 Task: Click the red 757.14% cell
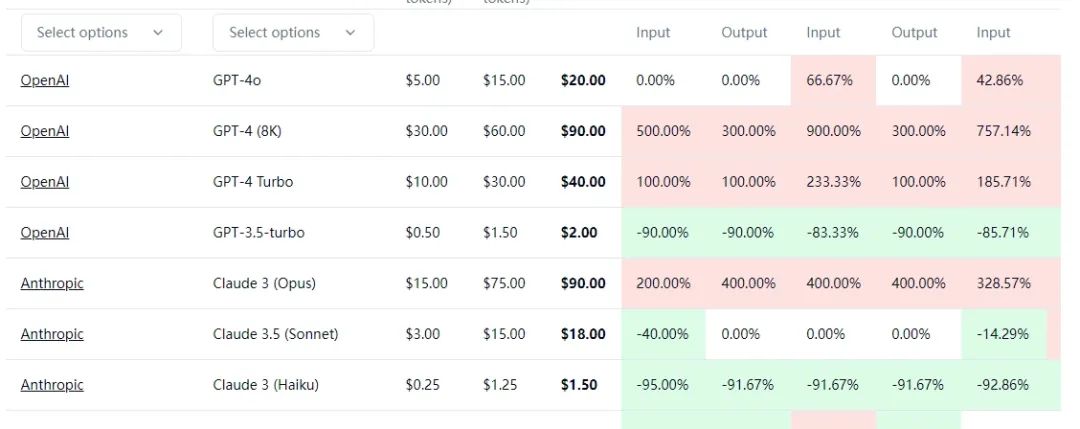[x=1004, y=131]
